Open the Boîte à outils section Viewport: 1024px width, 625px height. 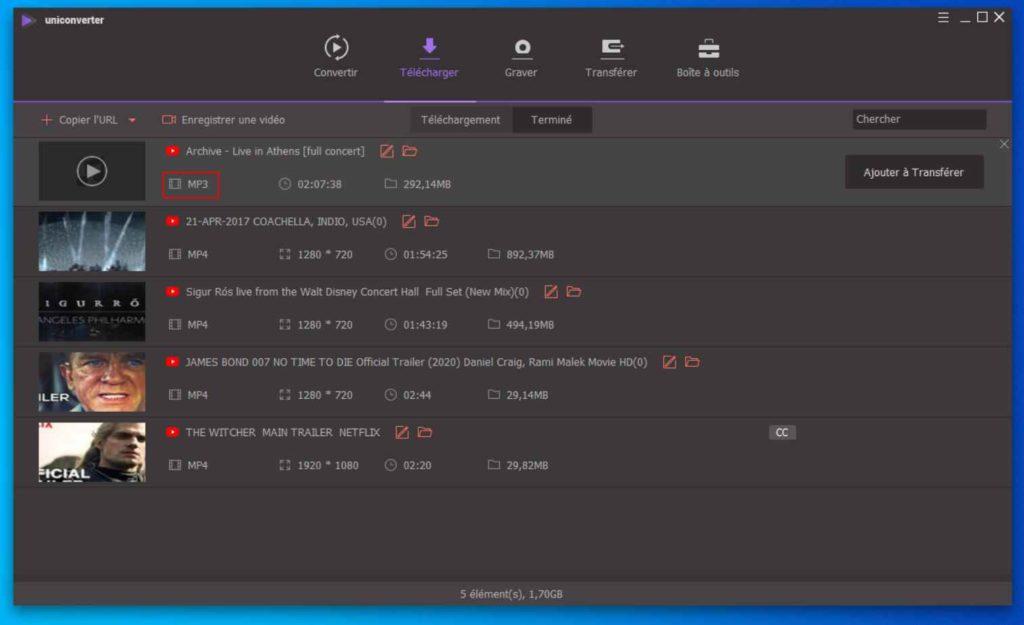(x=708, y=57)
